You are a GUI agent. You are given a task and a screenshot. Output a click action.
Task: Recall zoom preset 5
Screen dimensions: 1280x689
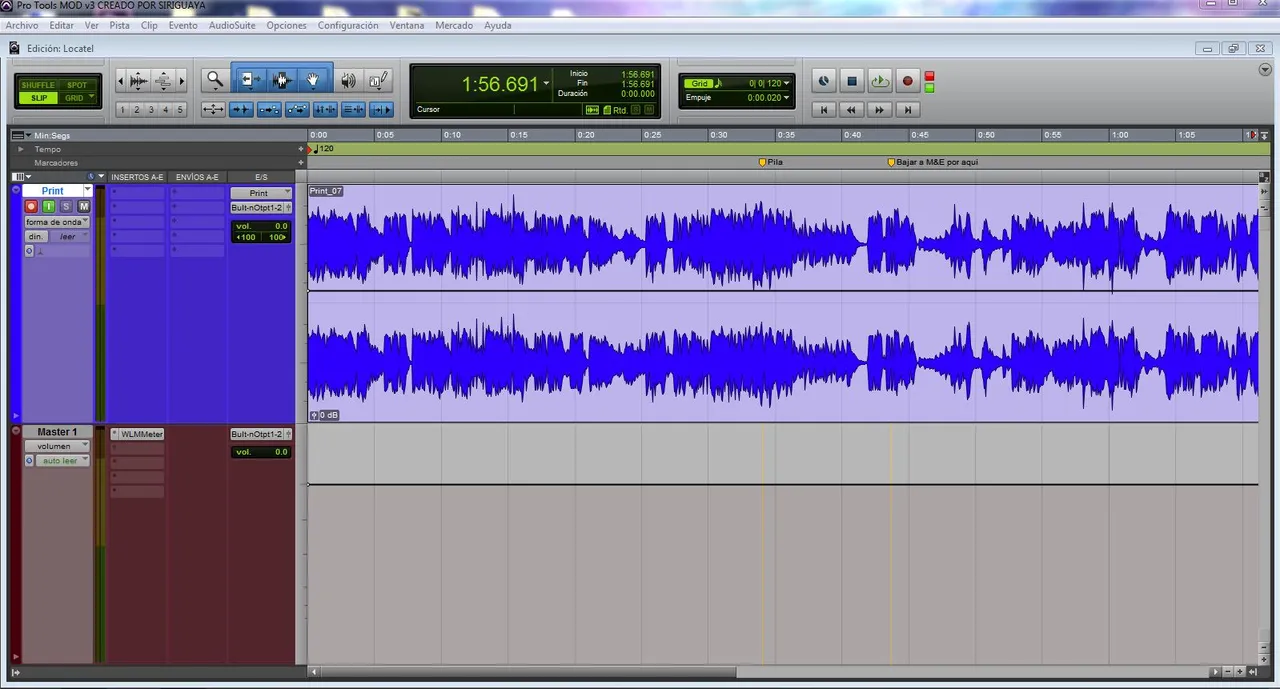(x=180, y=110)
